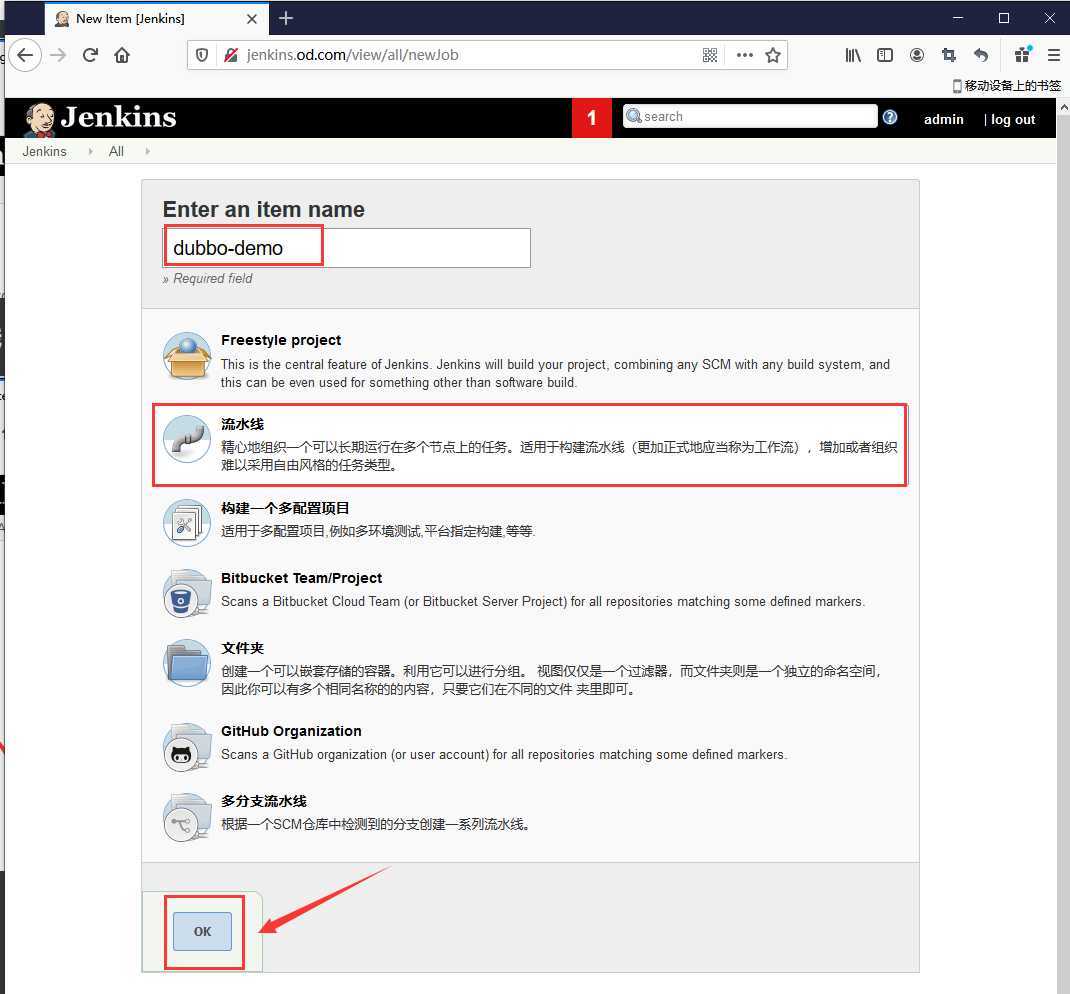1070x994 pixels.
Task: Click the search help question icon
Action: click(890, 117)
